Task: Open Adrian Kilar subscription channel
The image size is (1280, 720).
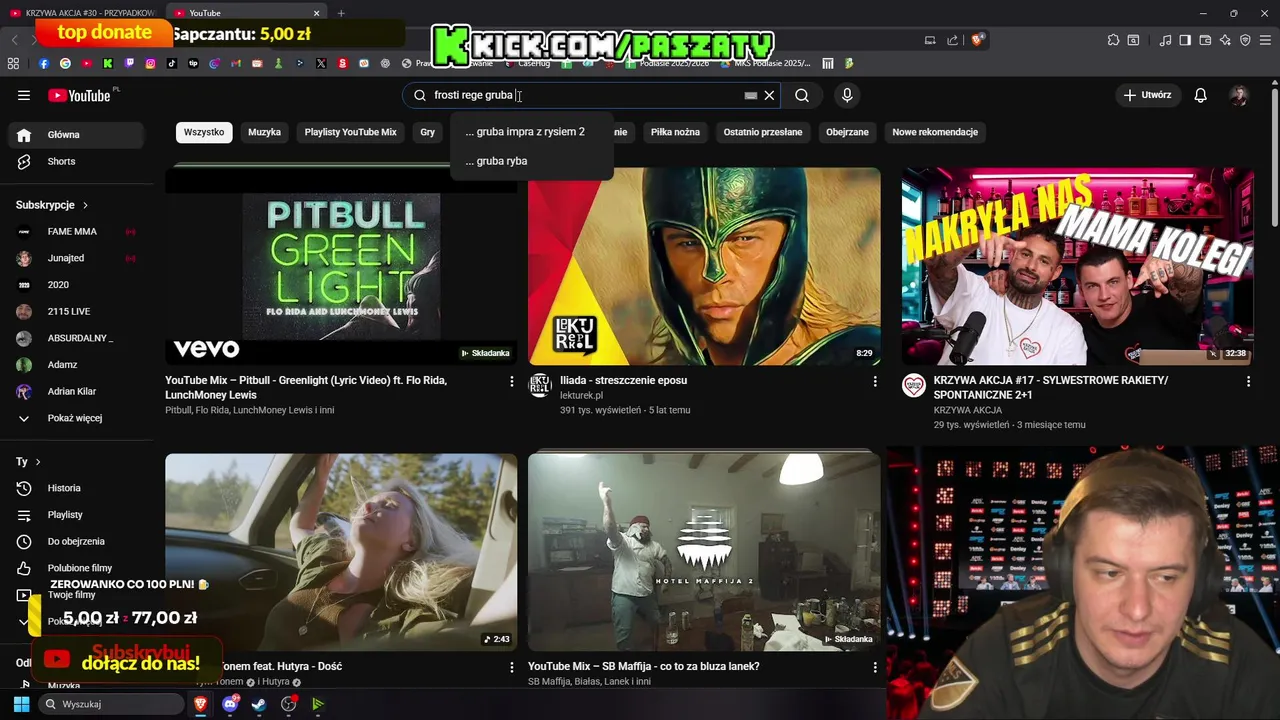Action: pyautogui.click(x=77, y=392)
